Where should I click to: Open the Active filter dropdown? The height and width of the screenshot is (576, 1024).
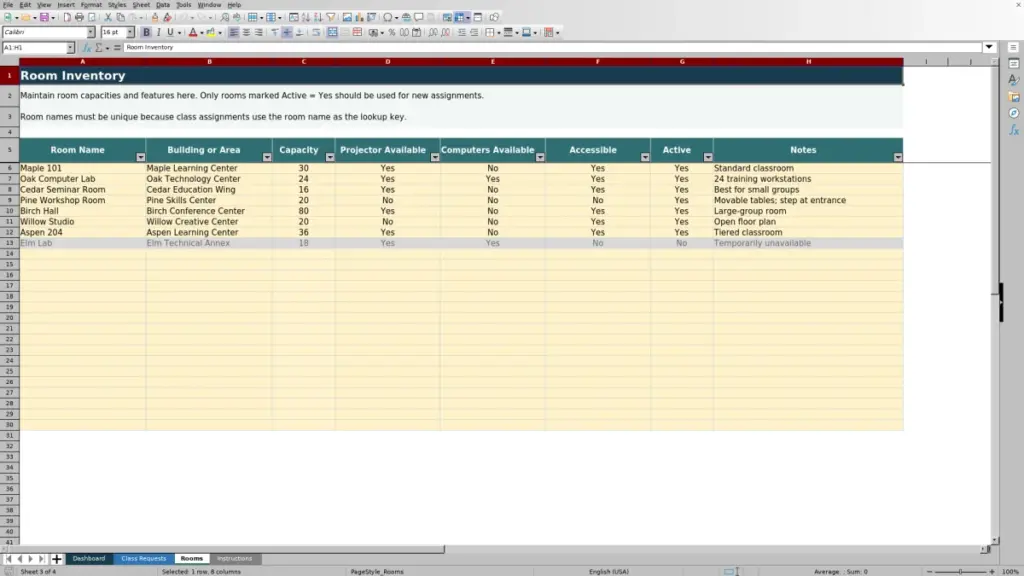click(708, 157)
